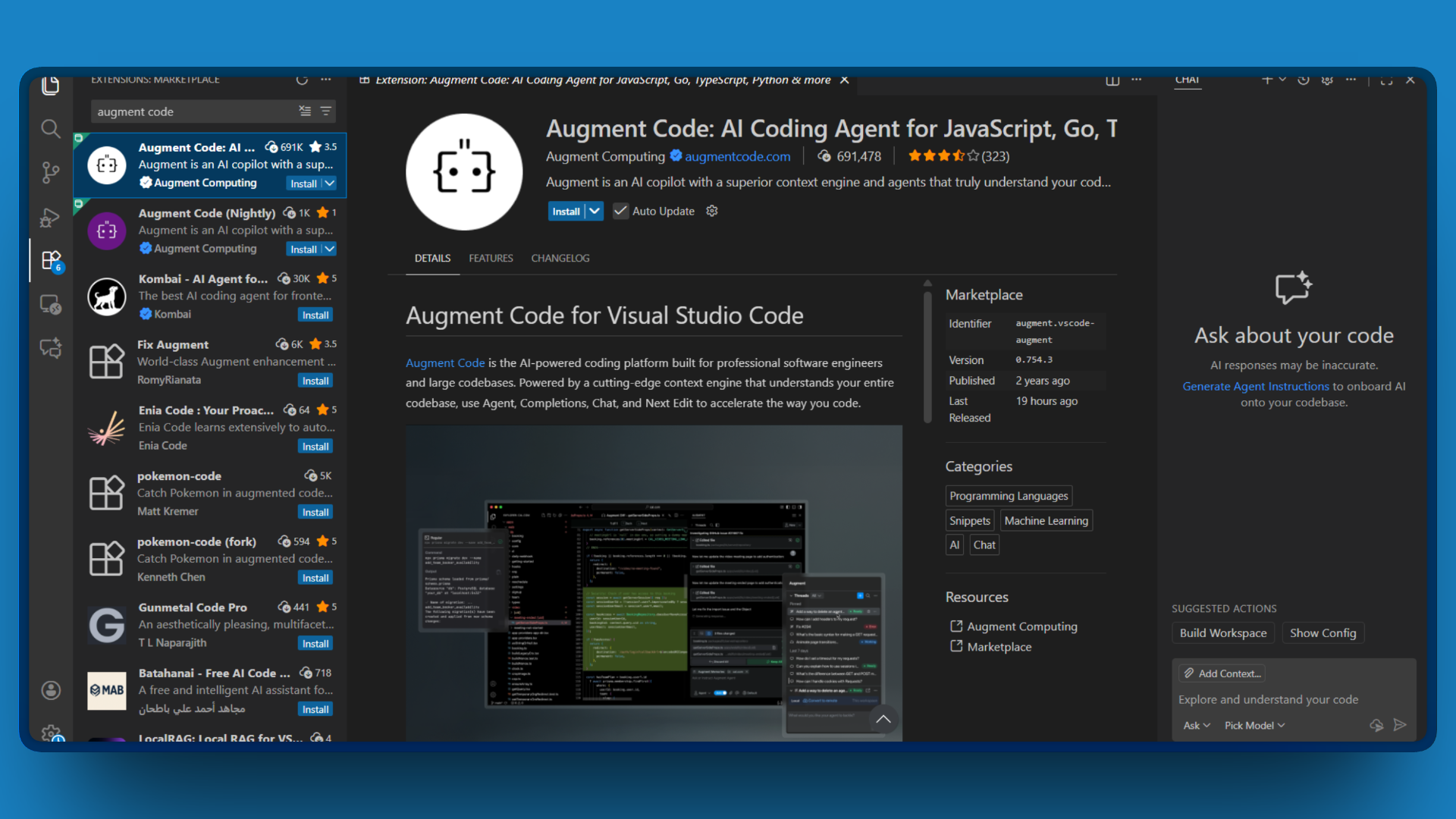Open the Remote Explorer view
The width and height of the screenshot is (1456, 819).
[50, 303]
